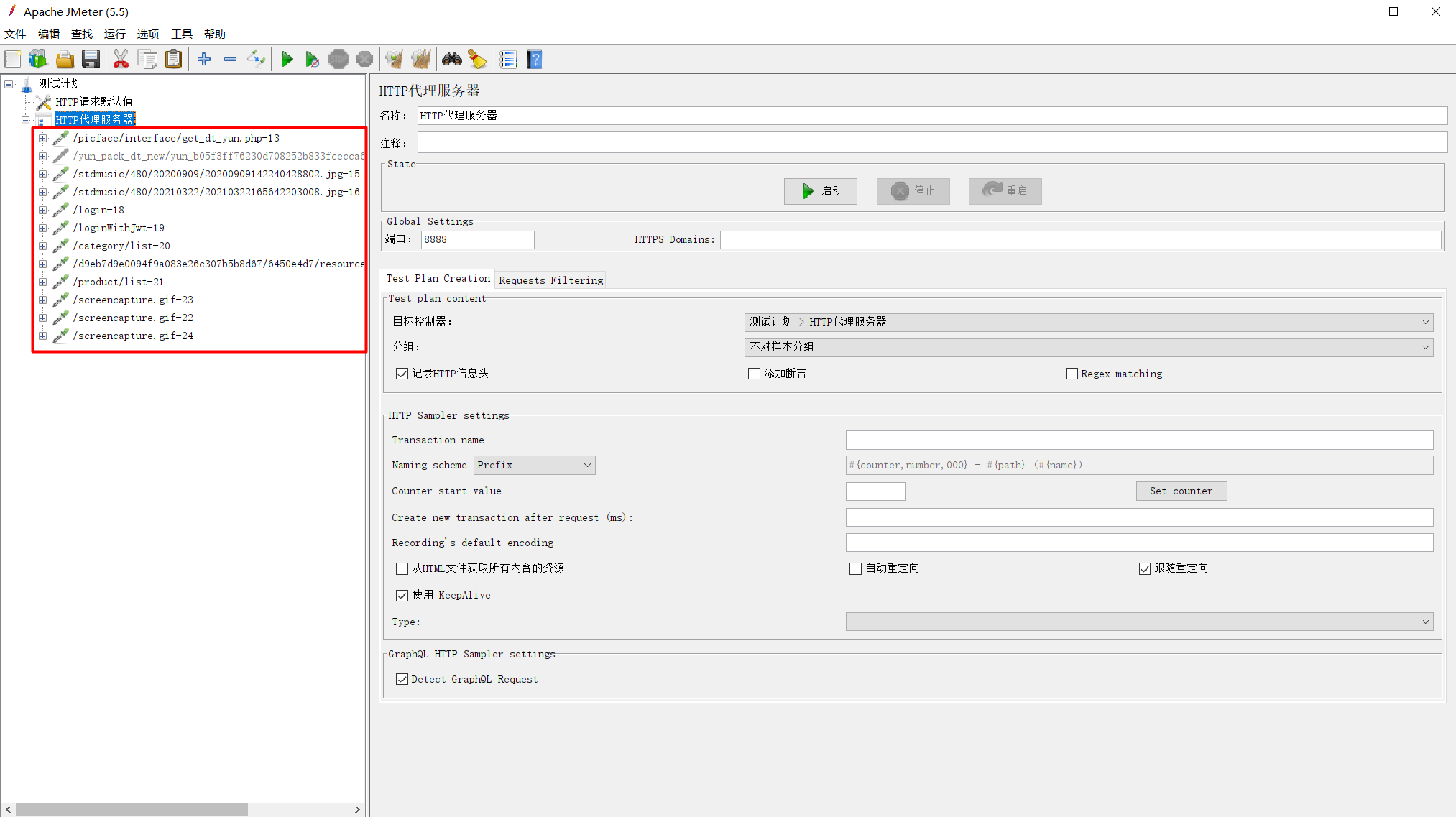Start the test with the green play icon
Image resolution: width=1456 pixels, height=817 pixels.
coord(287,60)
